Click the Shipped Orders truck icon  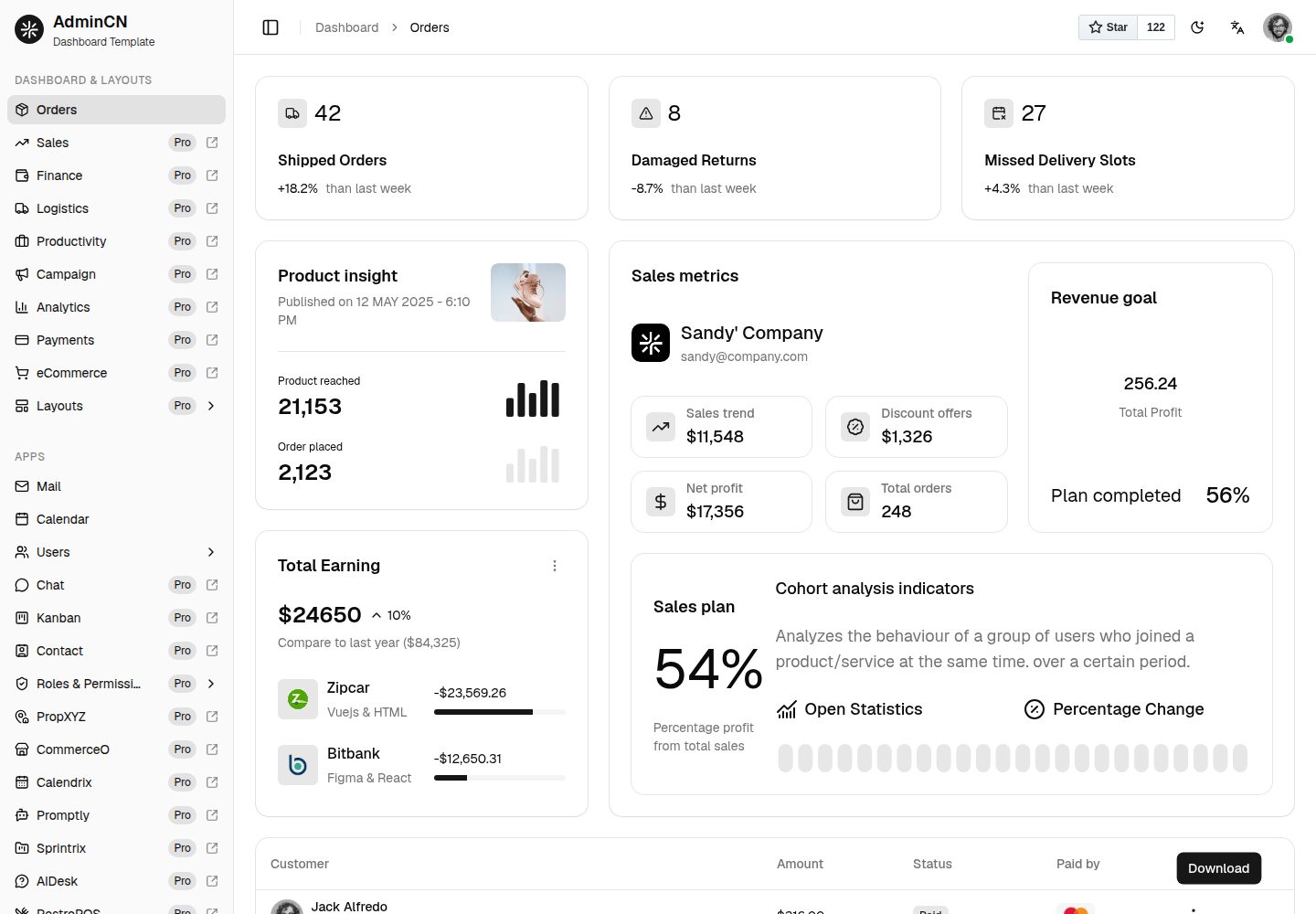(x=292, y=113)
